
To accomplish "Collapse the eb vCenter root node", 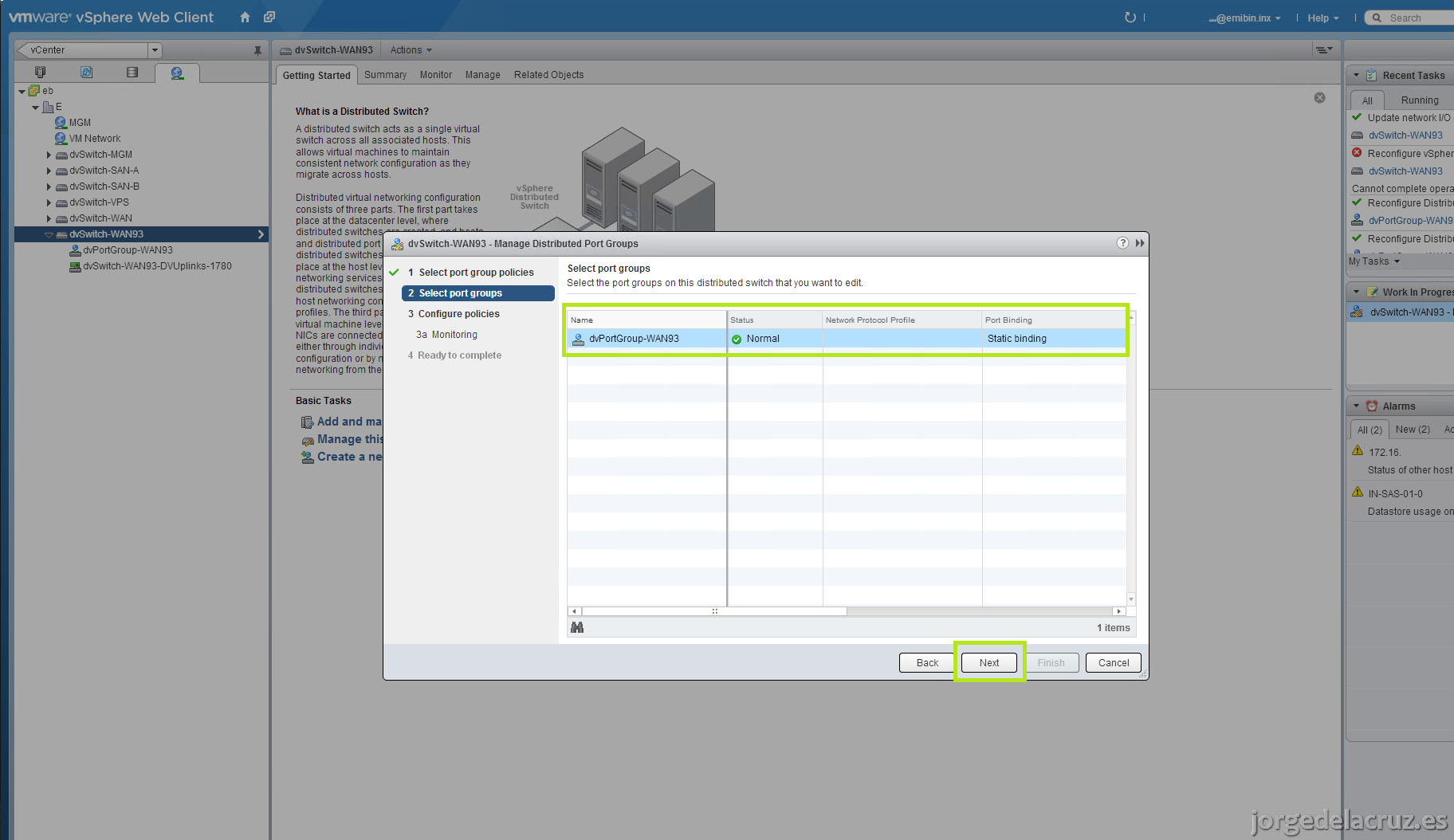I will [22, 92].
